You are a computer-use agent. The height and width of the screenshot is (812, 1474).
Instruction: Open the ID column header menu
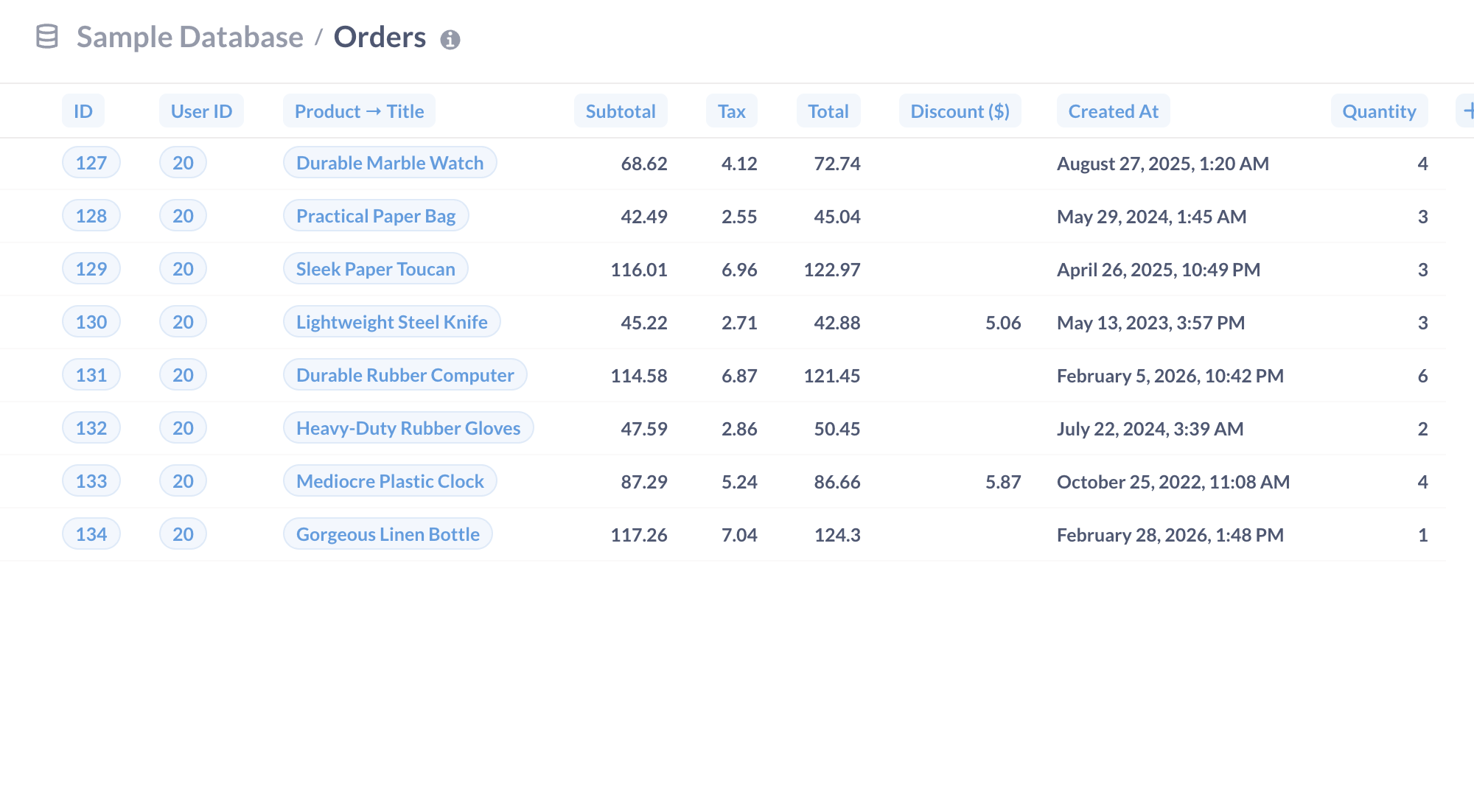[83, 111]
